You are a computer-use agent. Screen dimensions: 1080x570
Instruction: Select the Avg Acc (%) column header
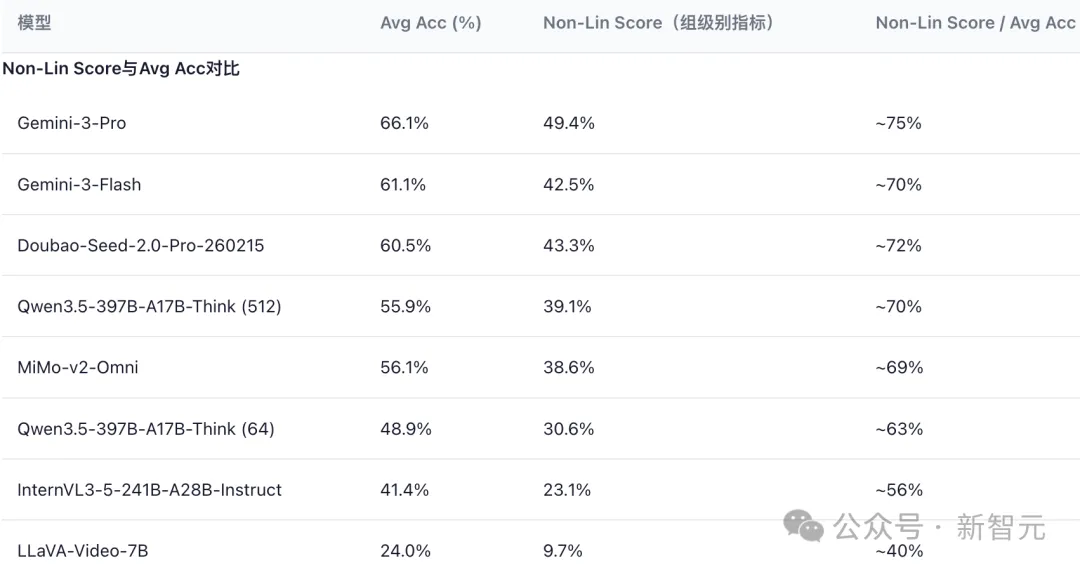pos(431,22)
